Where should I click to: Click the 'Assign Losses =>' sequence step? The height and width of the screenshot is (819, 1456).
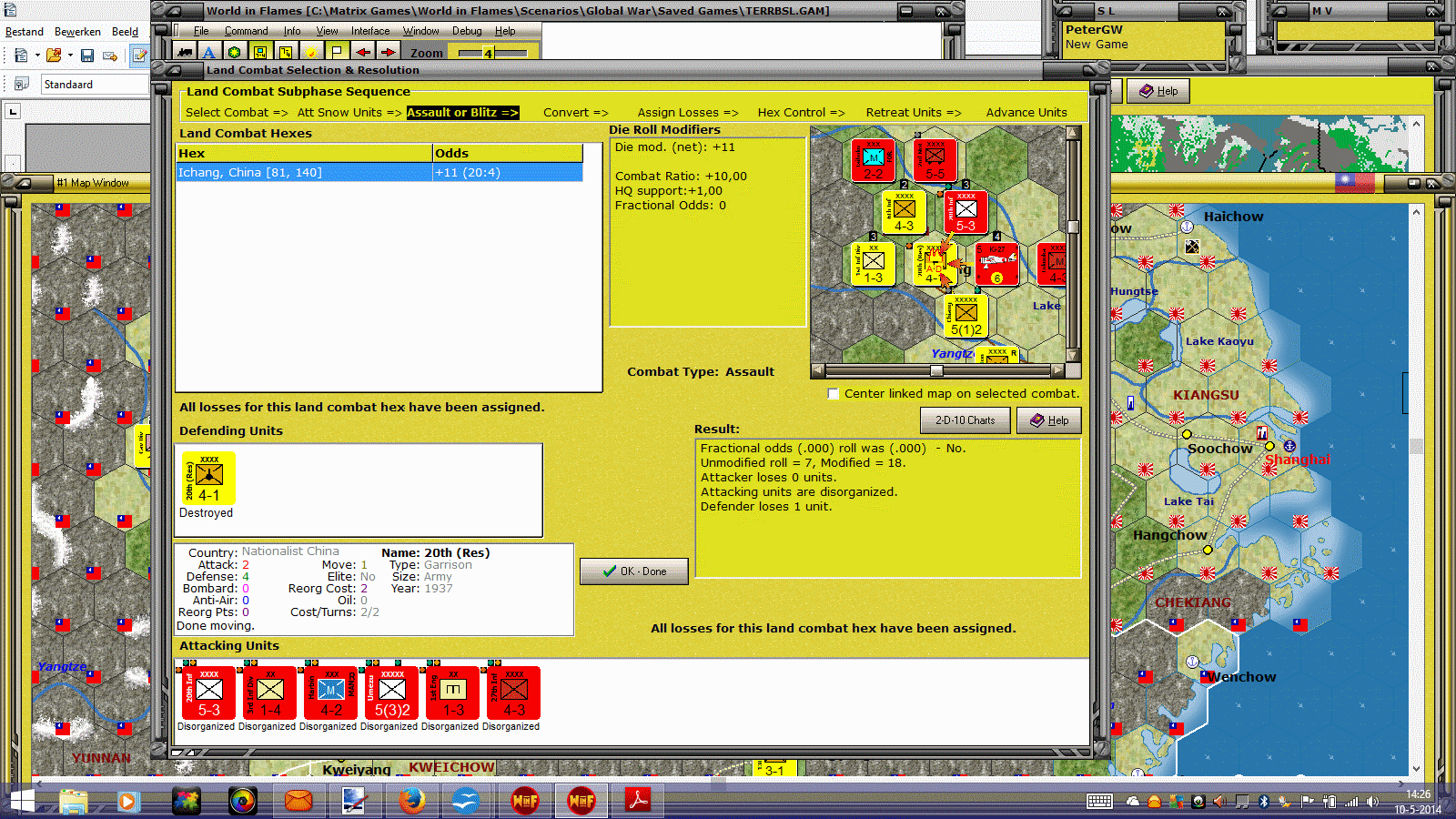[688, 113]
